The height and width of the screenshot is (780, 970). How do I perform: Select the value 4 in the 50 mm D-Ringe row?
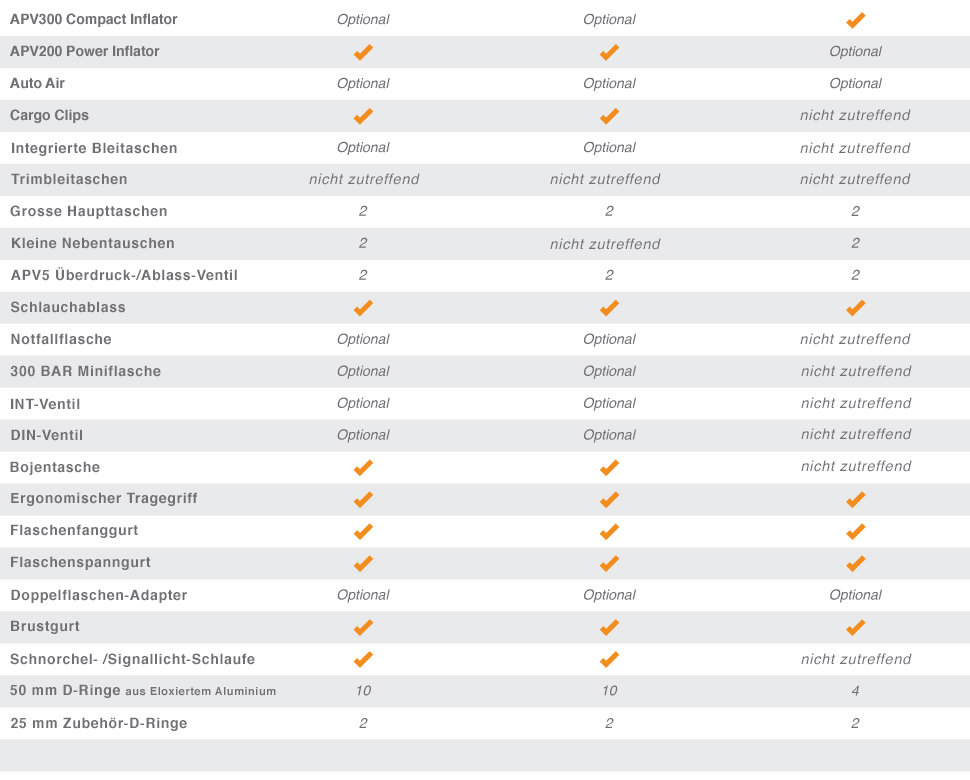(x=855, y=691)
